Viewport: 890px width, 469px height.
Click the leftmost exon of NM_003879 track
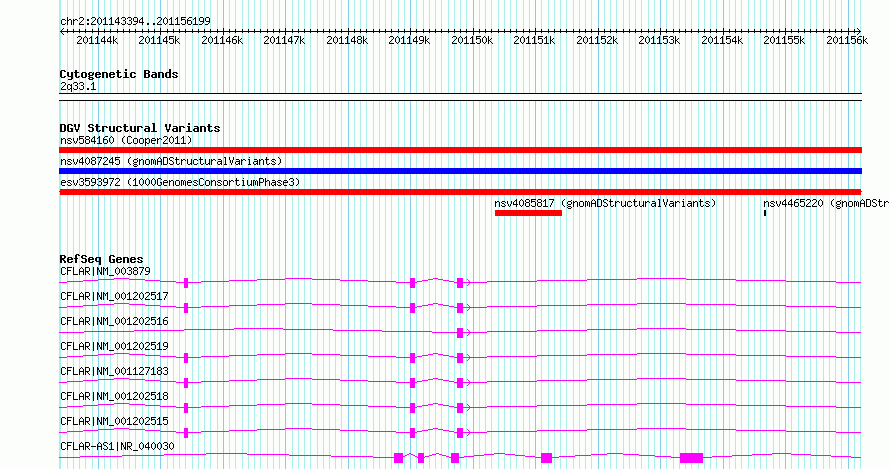[186, 283]
